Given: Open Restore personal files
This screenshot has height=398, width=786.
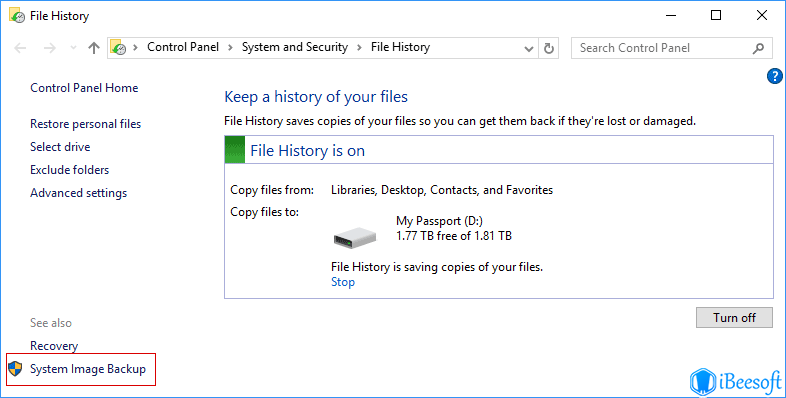Looking at the screenshot, I should pyautogui.click(x=86, y=124).
